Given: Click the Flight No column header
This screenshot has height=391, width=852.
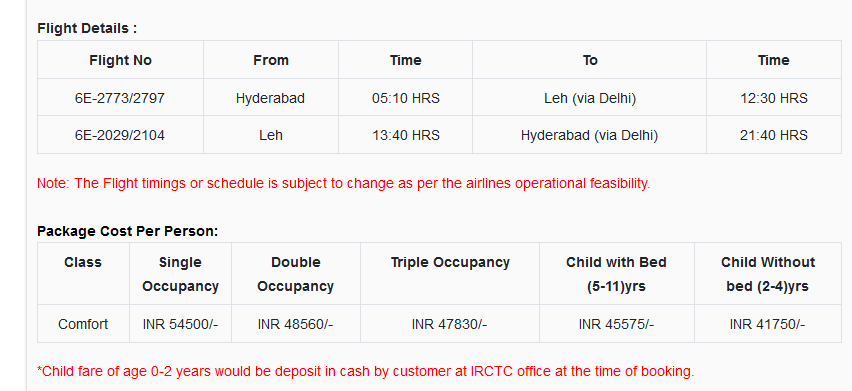Looking at the screenshot, I should click(x=120, y=60).
